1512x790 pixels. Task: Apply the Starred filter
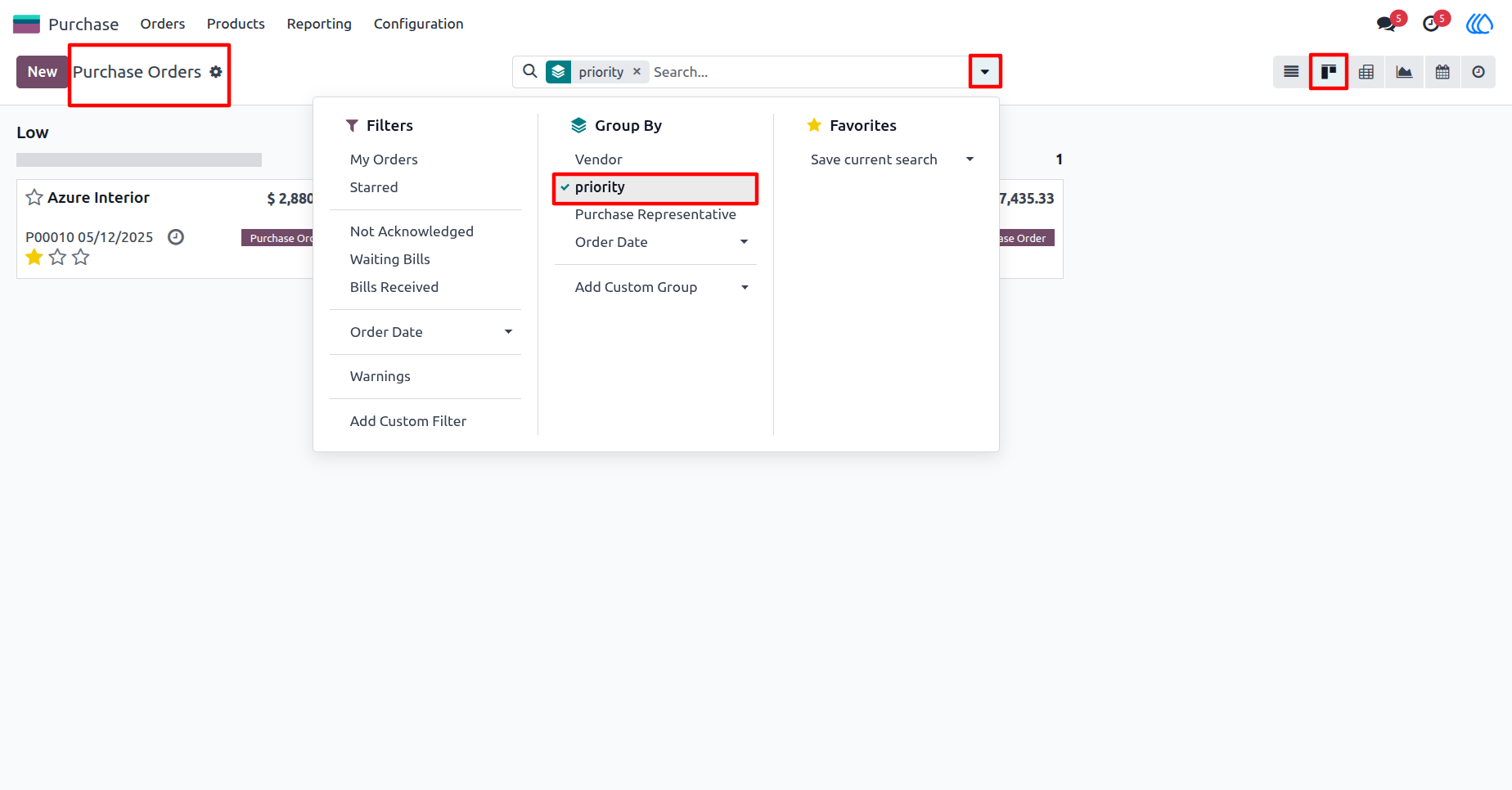(x=425, y=187)
